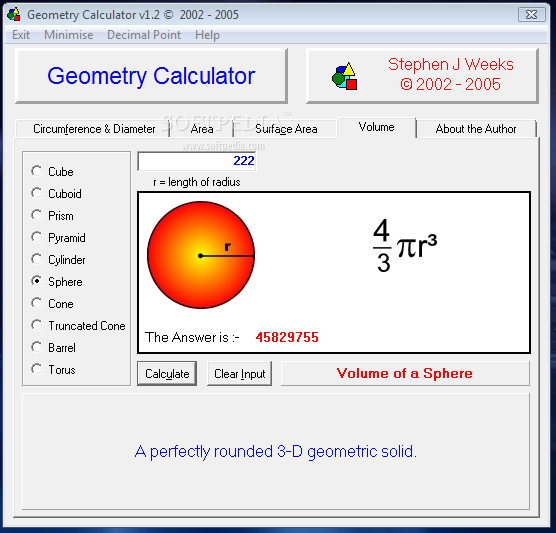Click the Geometry Calculator title banner

[x=151, y=76]
